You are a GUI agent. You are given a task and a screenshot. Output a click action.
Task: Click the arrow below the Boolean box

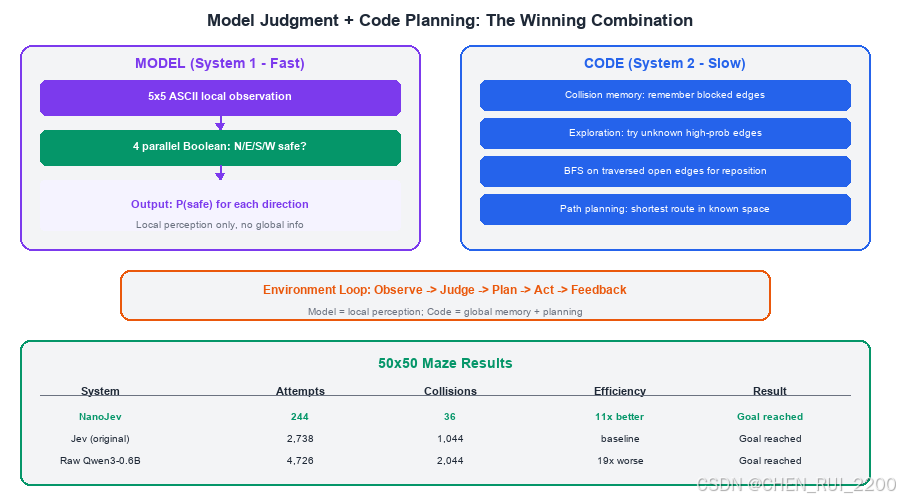point(220,173)
